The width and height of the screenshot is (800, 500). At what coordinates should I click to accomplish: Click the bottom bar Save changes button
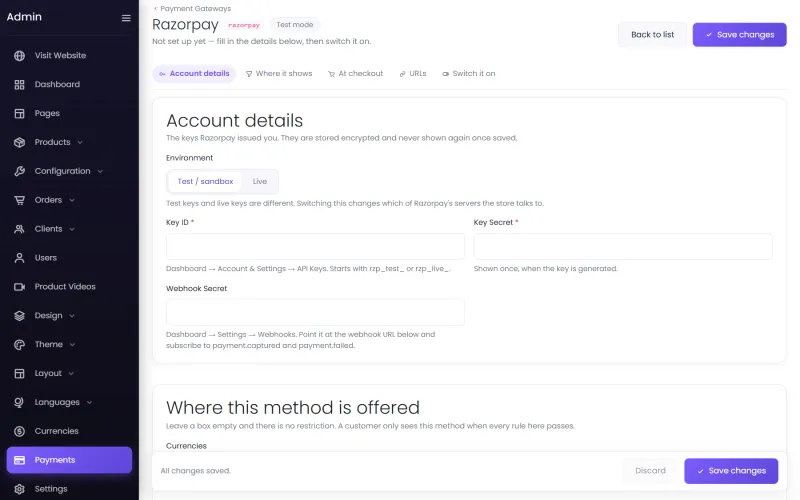coord(731,471)
